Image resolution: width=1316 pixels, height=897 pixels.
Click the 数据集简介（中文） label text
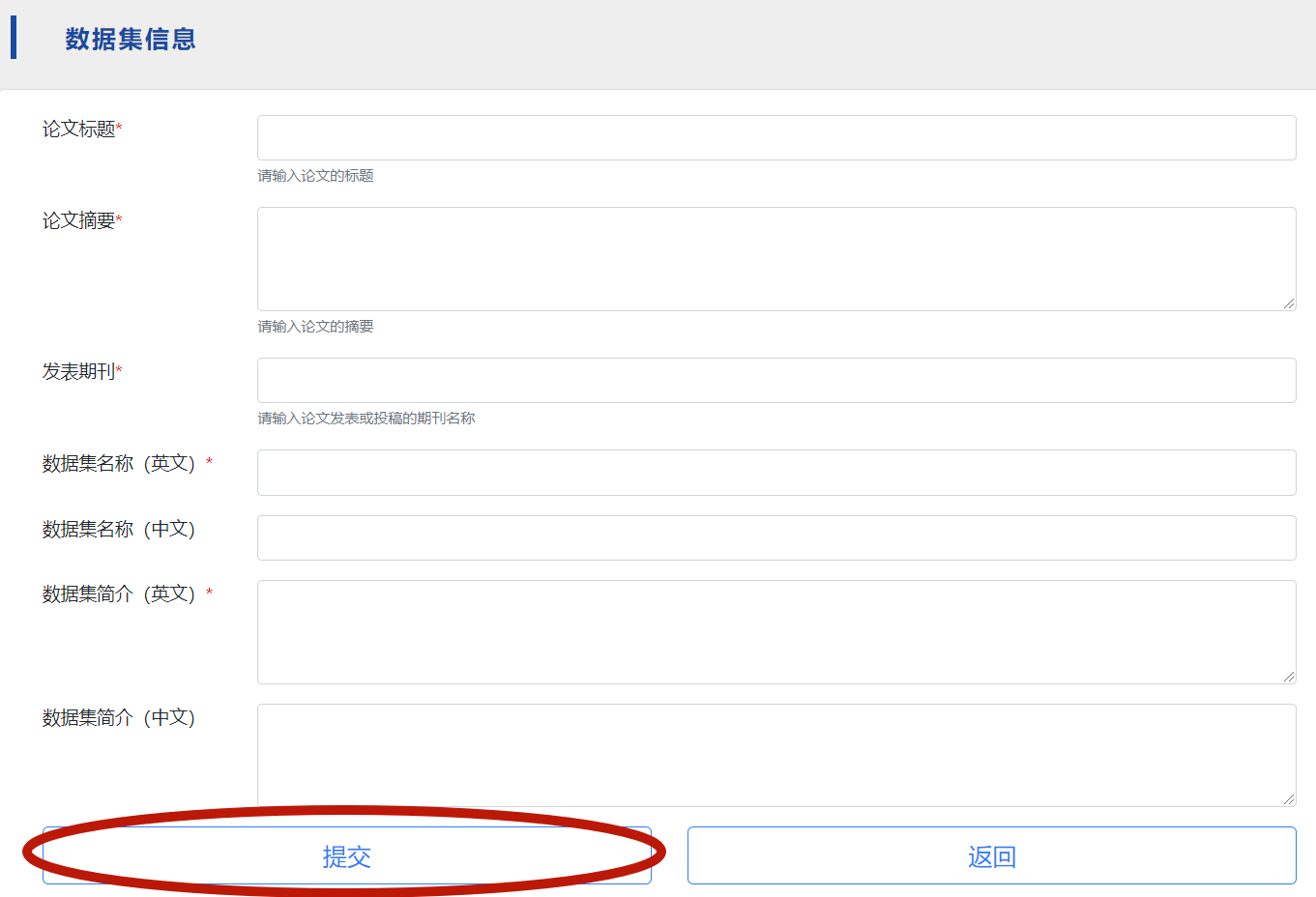(119, 718)
